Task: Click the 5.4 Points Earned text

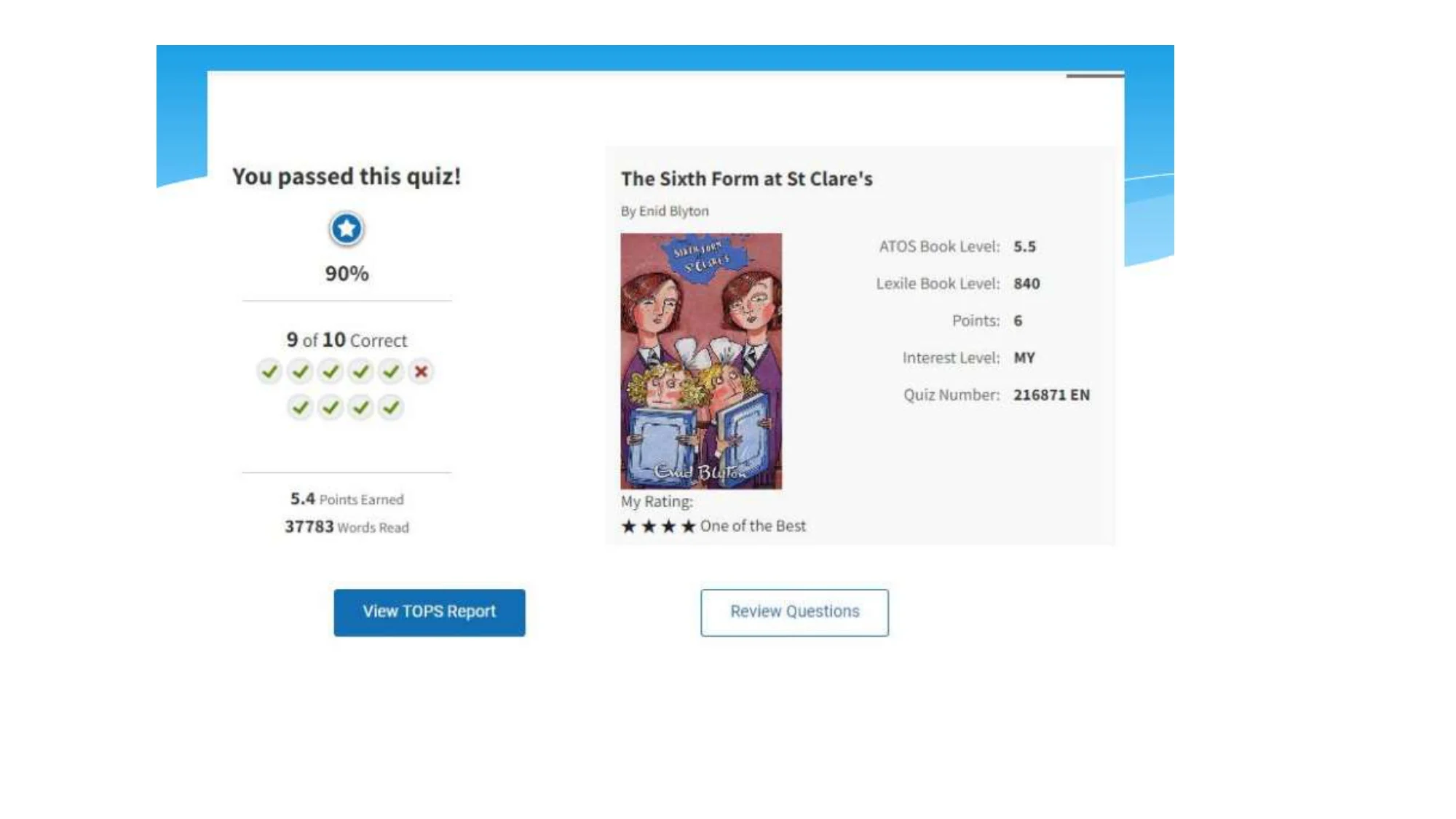Action: [x=347, y=499]
